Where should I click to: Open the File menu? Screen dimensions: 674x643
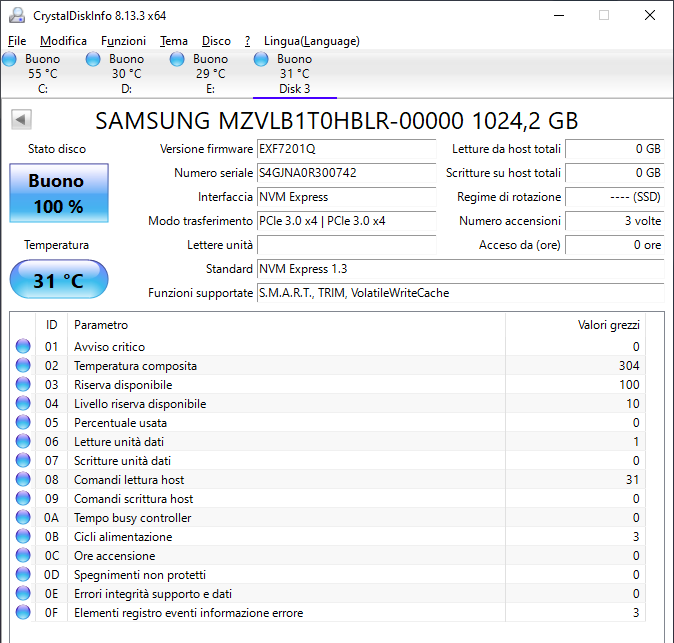[x=17, y=41]
